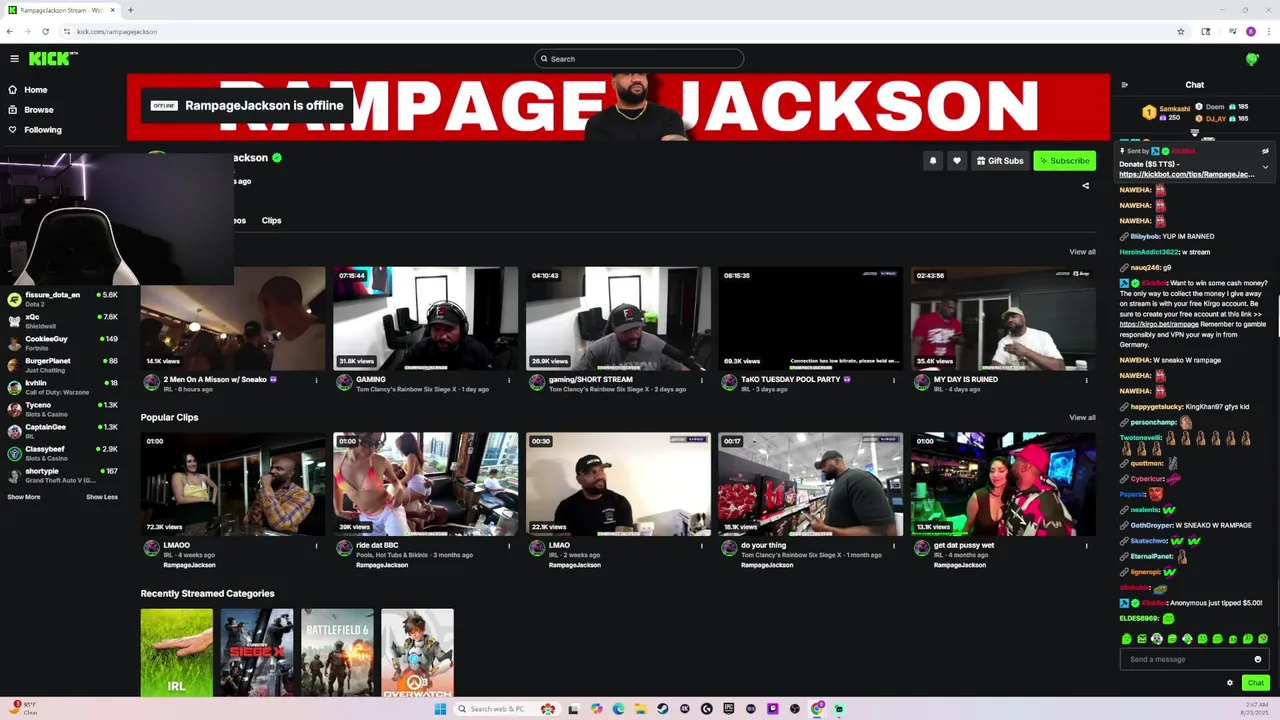
Task: Open the Windows Start menu
Action: tap(440, 709)
